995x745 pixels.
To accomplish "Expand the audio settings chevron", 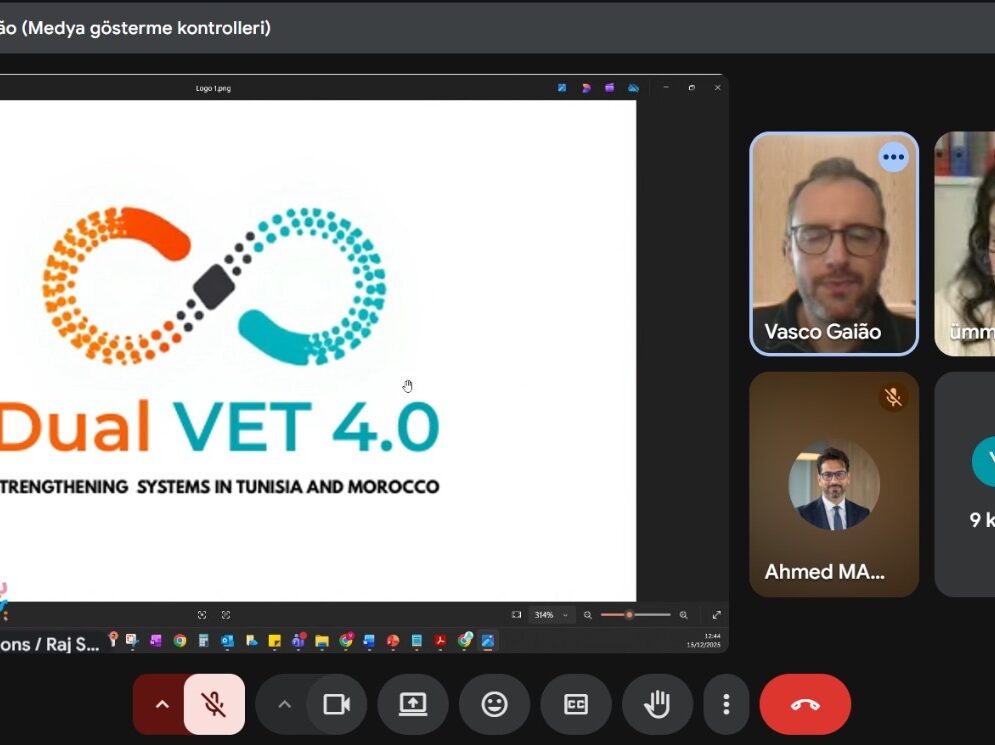I will (162, 705).
